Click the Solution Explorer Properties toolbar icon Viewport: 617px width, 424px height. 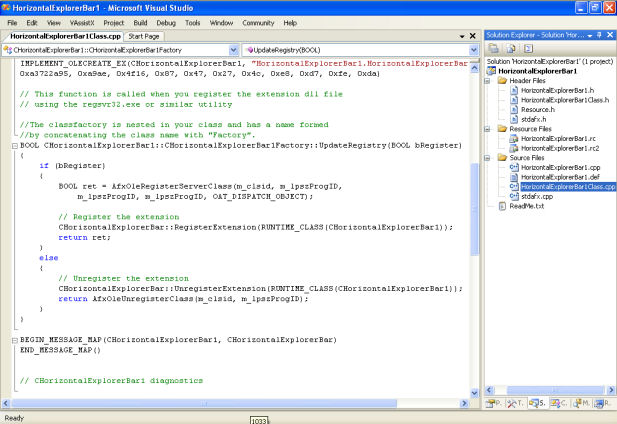493,47
